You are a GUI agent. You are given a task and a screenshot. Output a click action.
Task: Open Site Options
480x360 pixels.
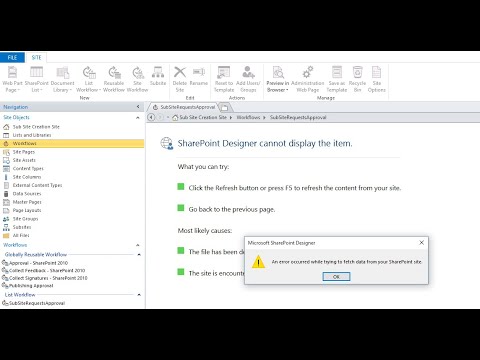[x=377, y=79]
